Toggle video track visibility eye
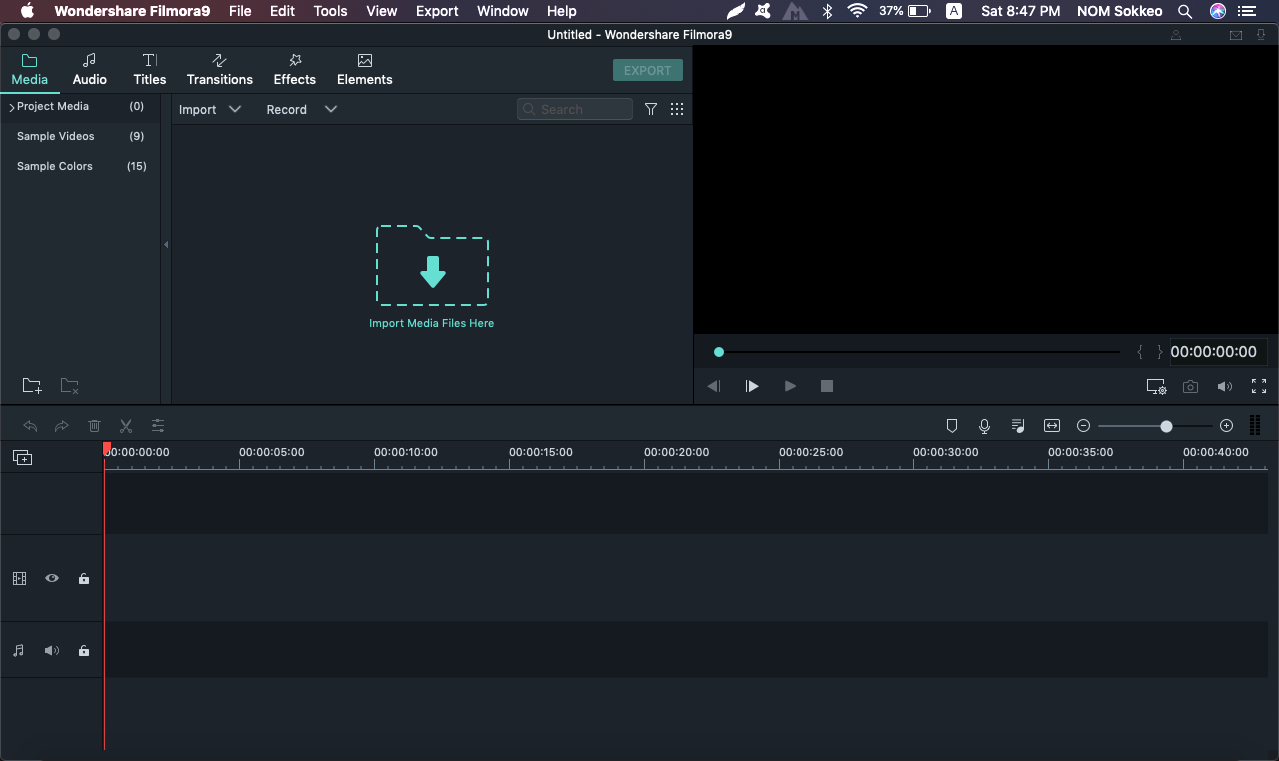 tap(51, 578)
